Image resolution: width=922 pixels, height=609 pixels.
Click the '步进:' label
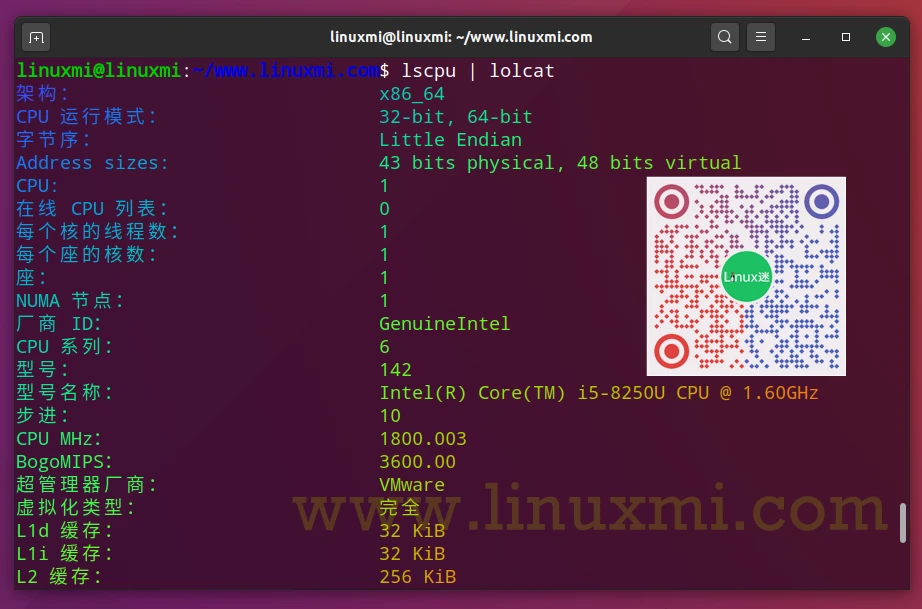[42, 416]
